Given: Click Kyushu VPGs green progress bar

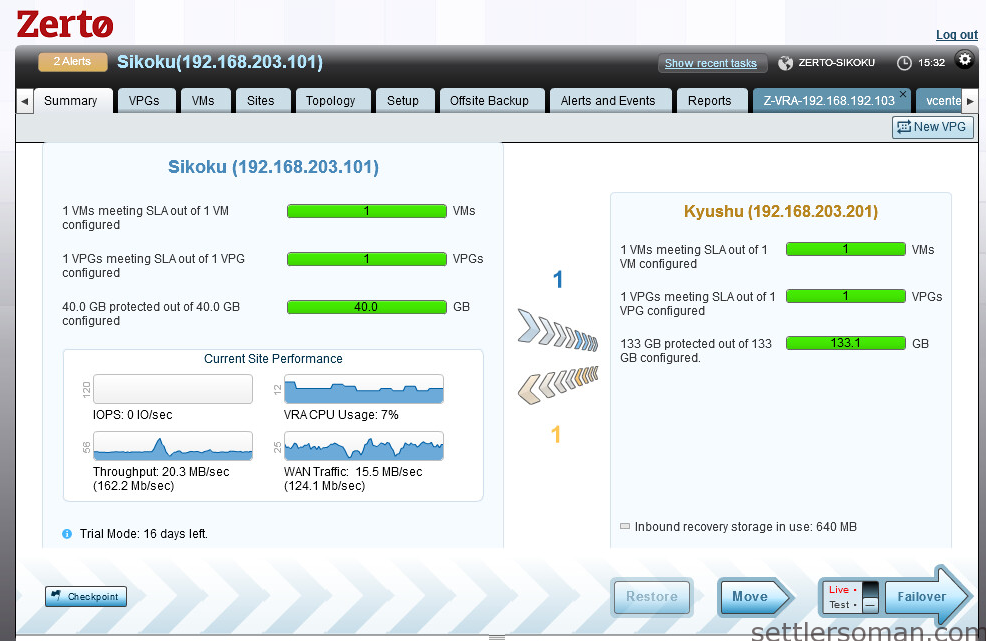Looking at the screenshot, I should (846, 296).
